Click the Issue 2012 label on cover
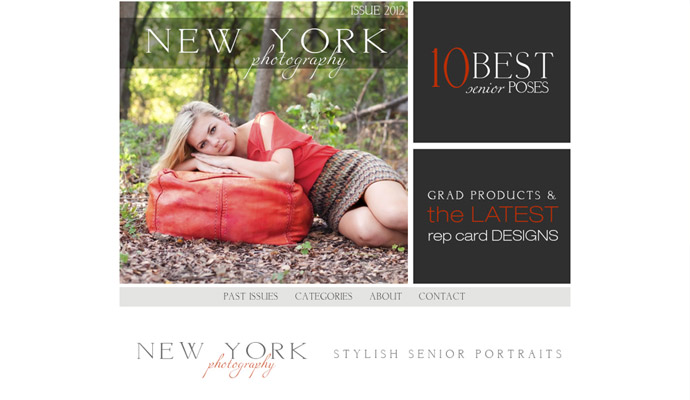 pos(377,11)
